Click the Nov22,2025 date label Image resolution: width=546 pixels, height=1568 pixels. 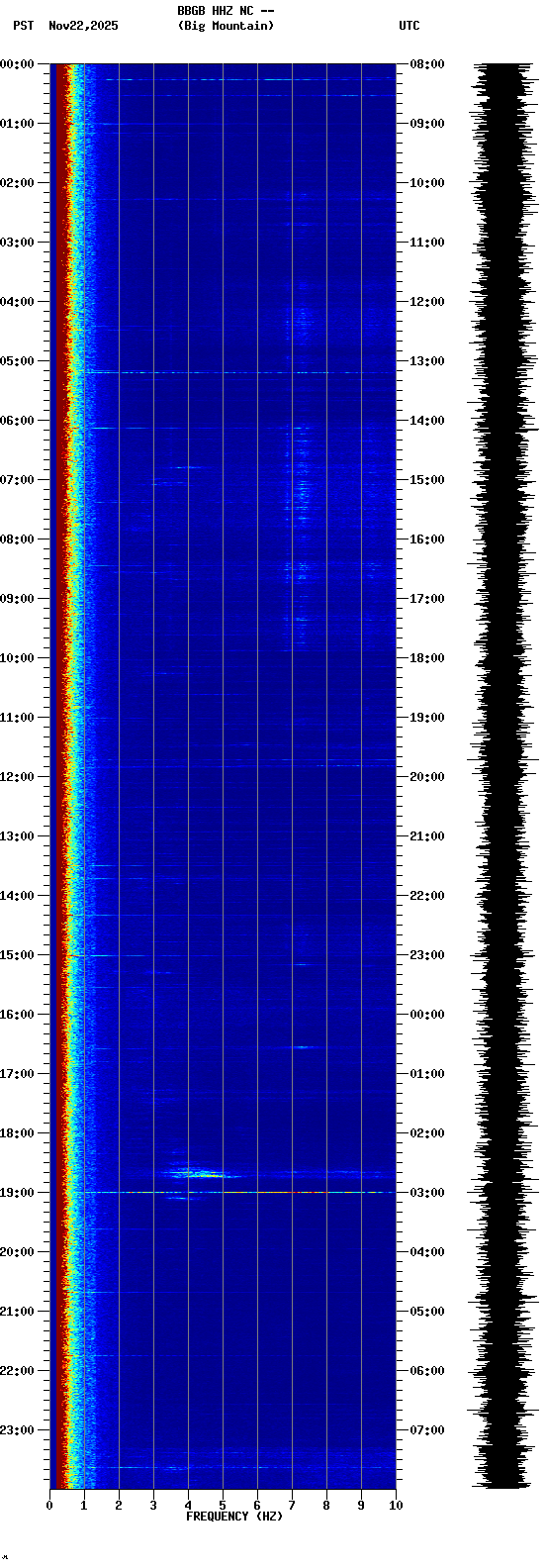point(83,26)
